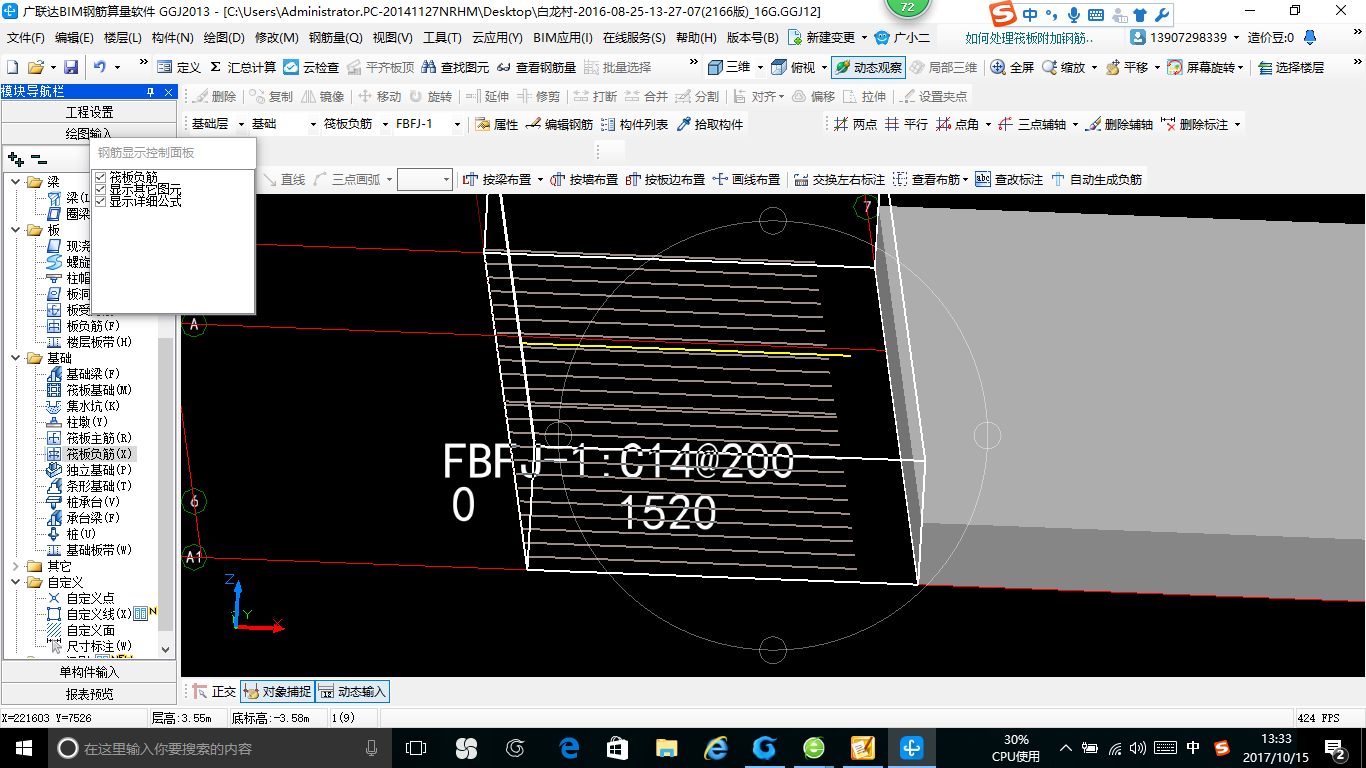Click the collapse-all minus icon in the navigator
Screen dimensions: 1366x768
point(39,158)
